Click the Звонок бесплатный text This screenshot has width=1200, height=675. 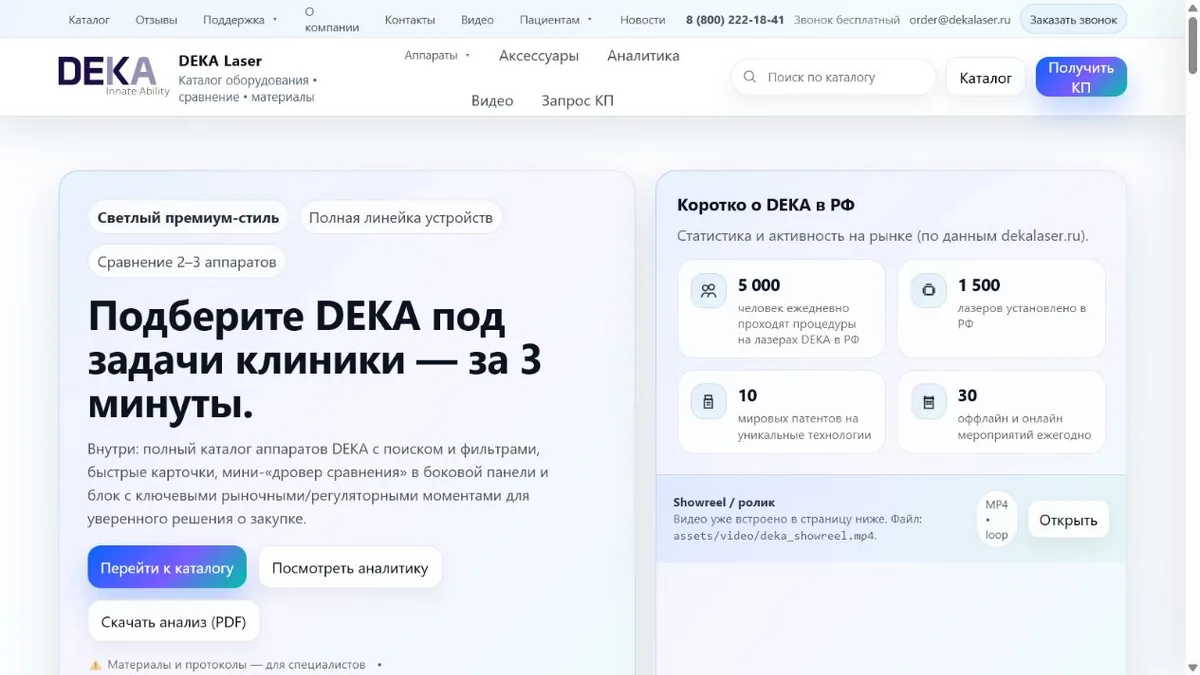(847, 19)
